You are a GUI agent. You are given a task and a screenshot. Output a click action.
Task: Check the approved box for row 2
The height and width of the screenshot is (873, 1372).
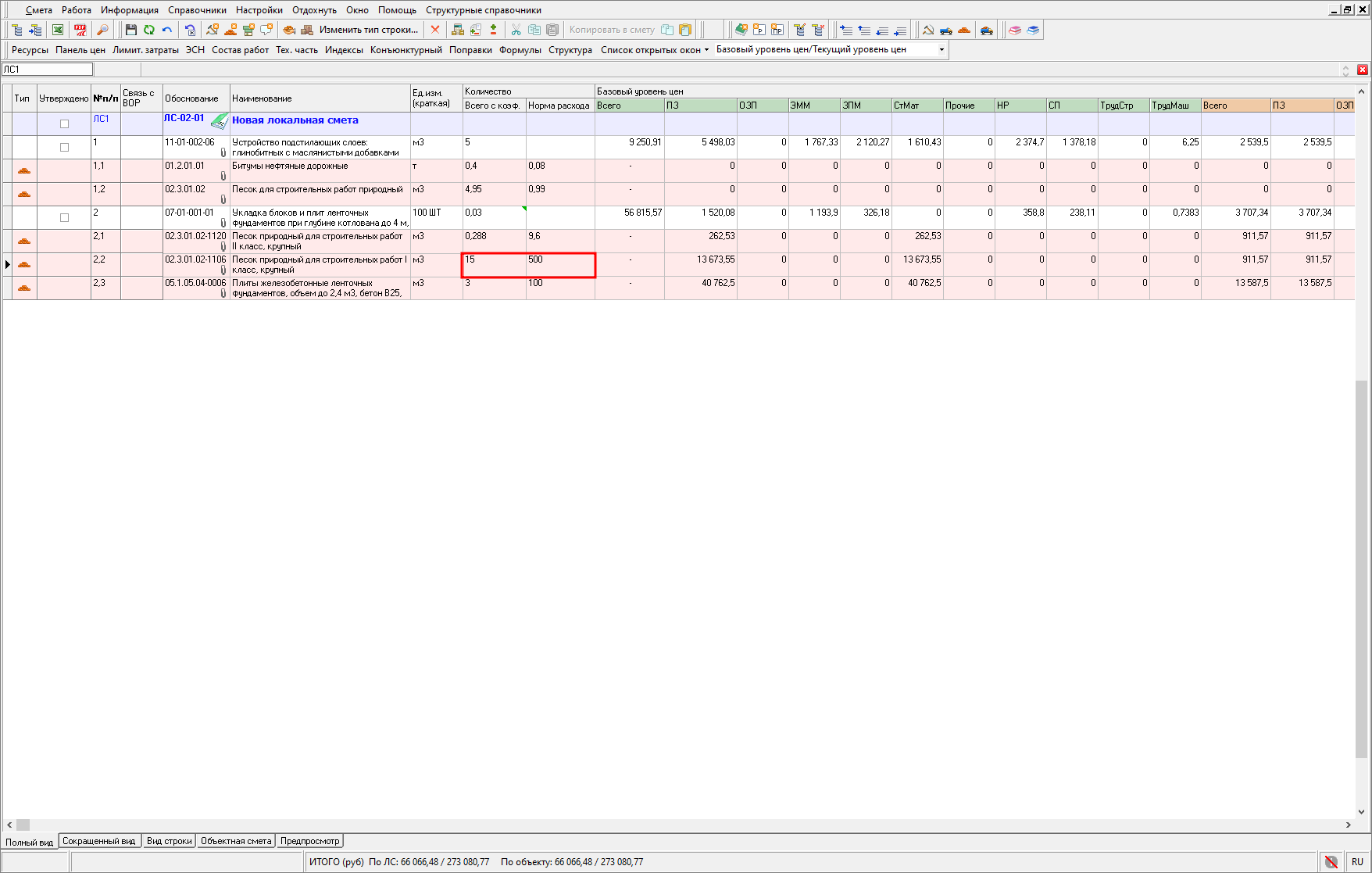(65, 218)
